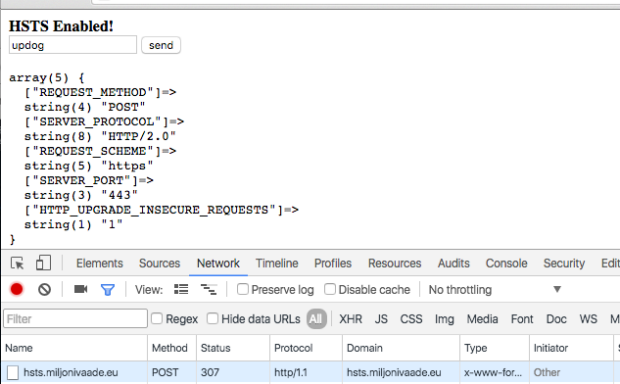
Task: Switch to overview waterfall view icon
Action: click(x=208, y=289)
